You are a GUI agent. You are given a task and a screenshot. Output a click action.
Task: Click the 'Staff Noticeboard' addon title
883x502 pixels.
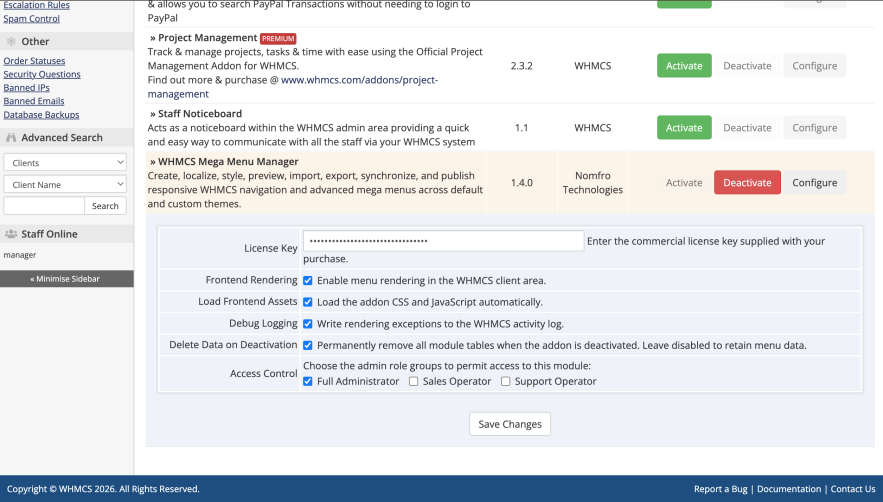pos(200,114)
